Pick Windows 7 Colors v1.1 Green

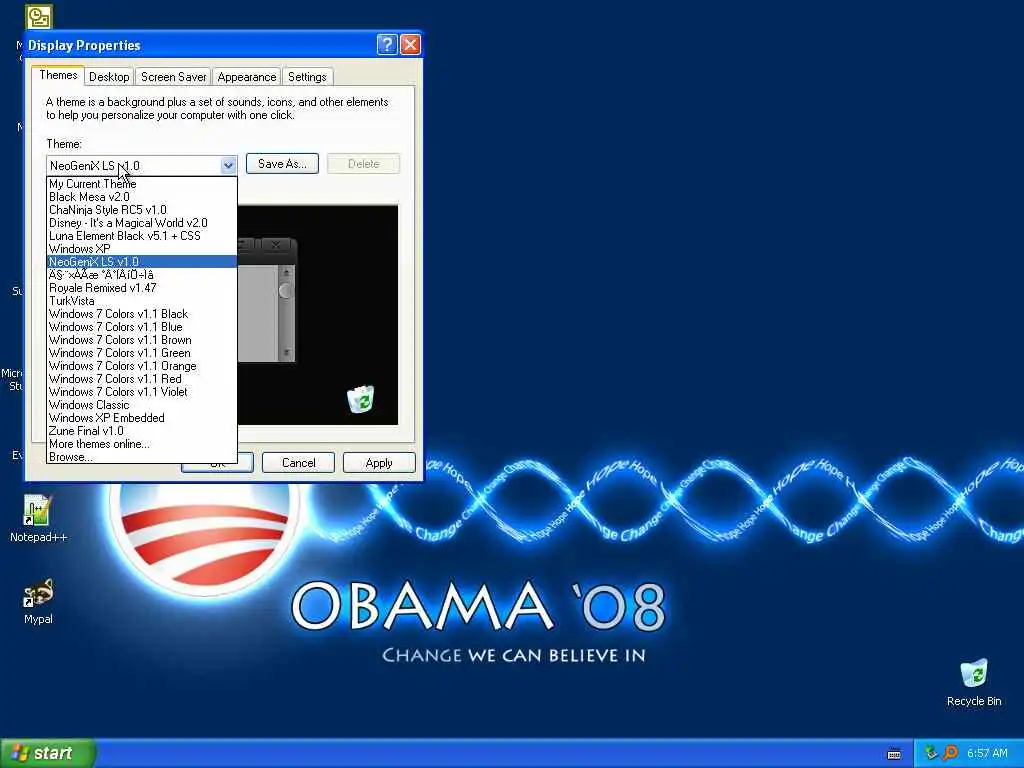(142, 353)
